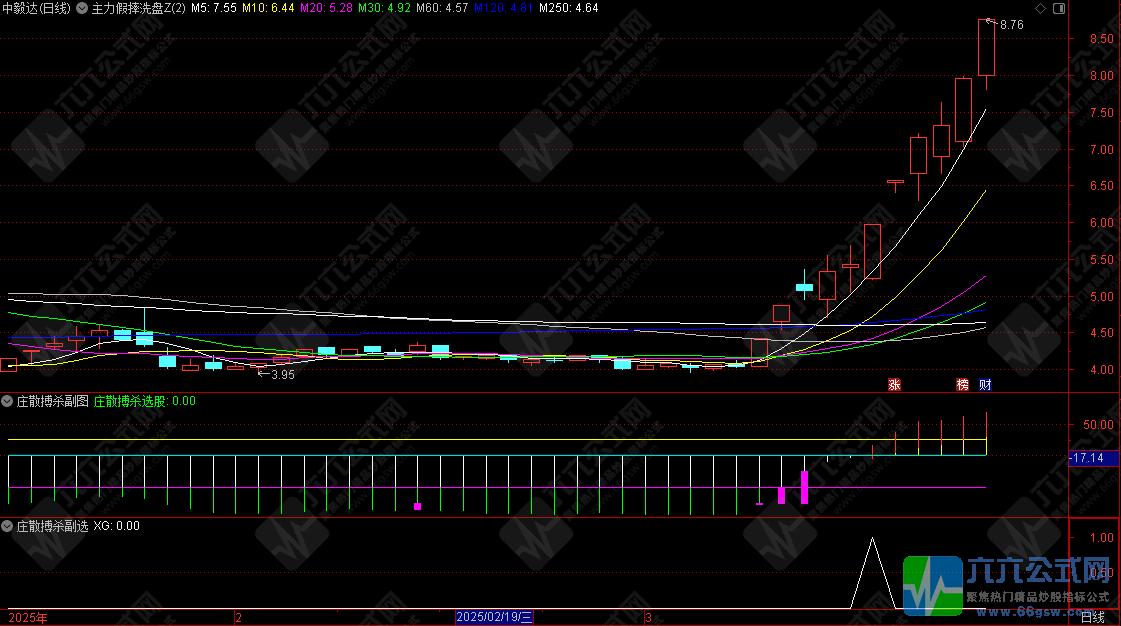Click the 2025年 label on the time axis
The image size is (1121, 626).
pyautogui.click(x=24, y=618)
